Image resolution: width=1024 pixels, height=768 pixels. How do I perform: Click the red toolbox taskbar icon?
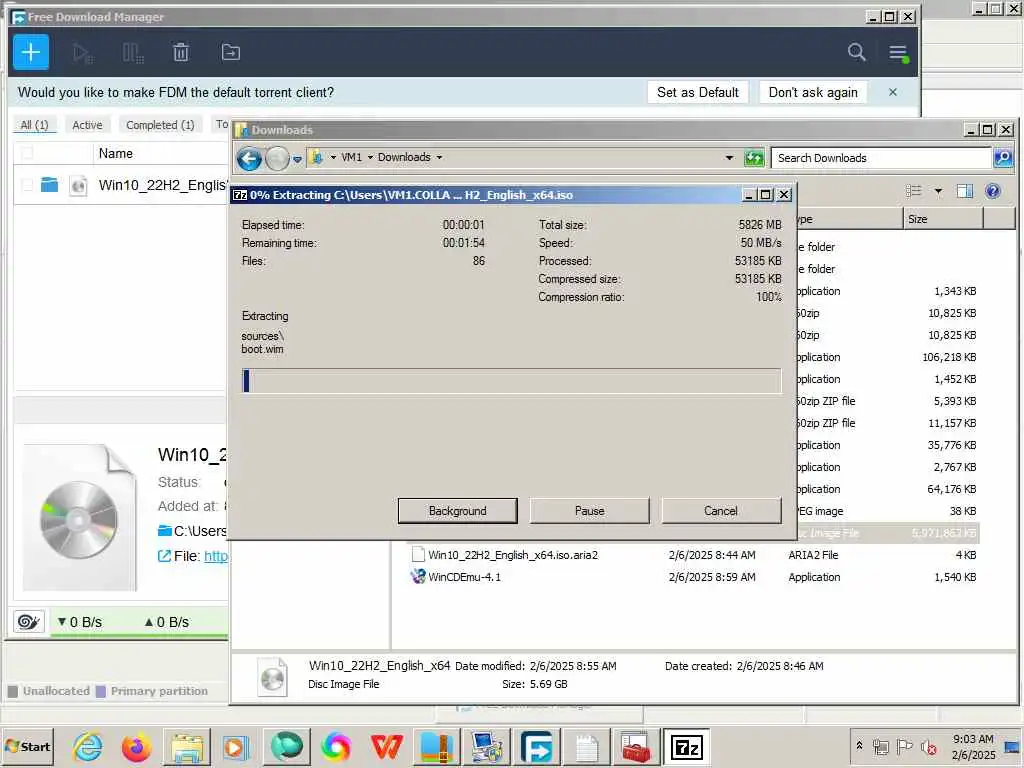[636, 746]
